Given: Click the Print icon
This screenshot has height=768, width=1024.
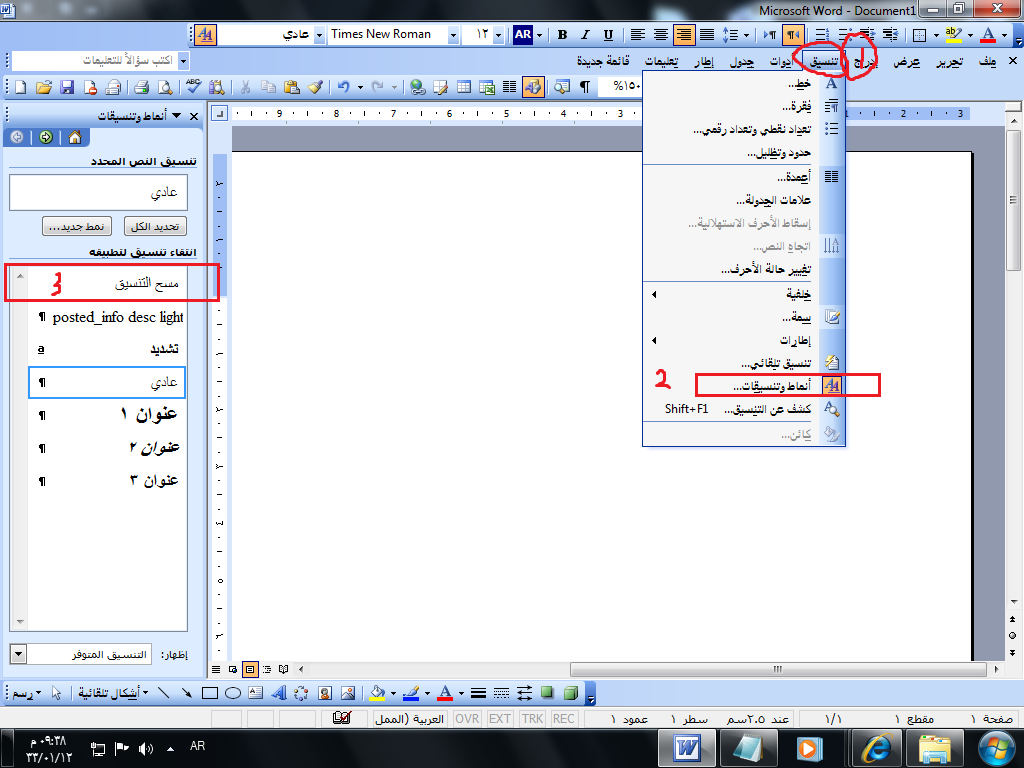Looking at the screenshot, I should click(141, 87).
